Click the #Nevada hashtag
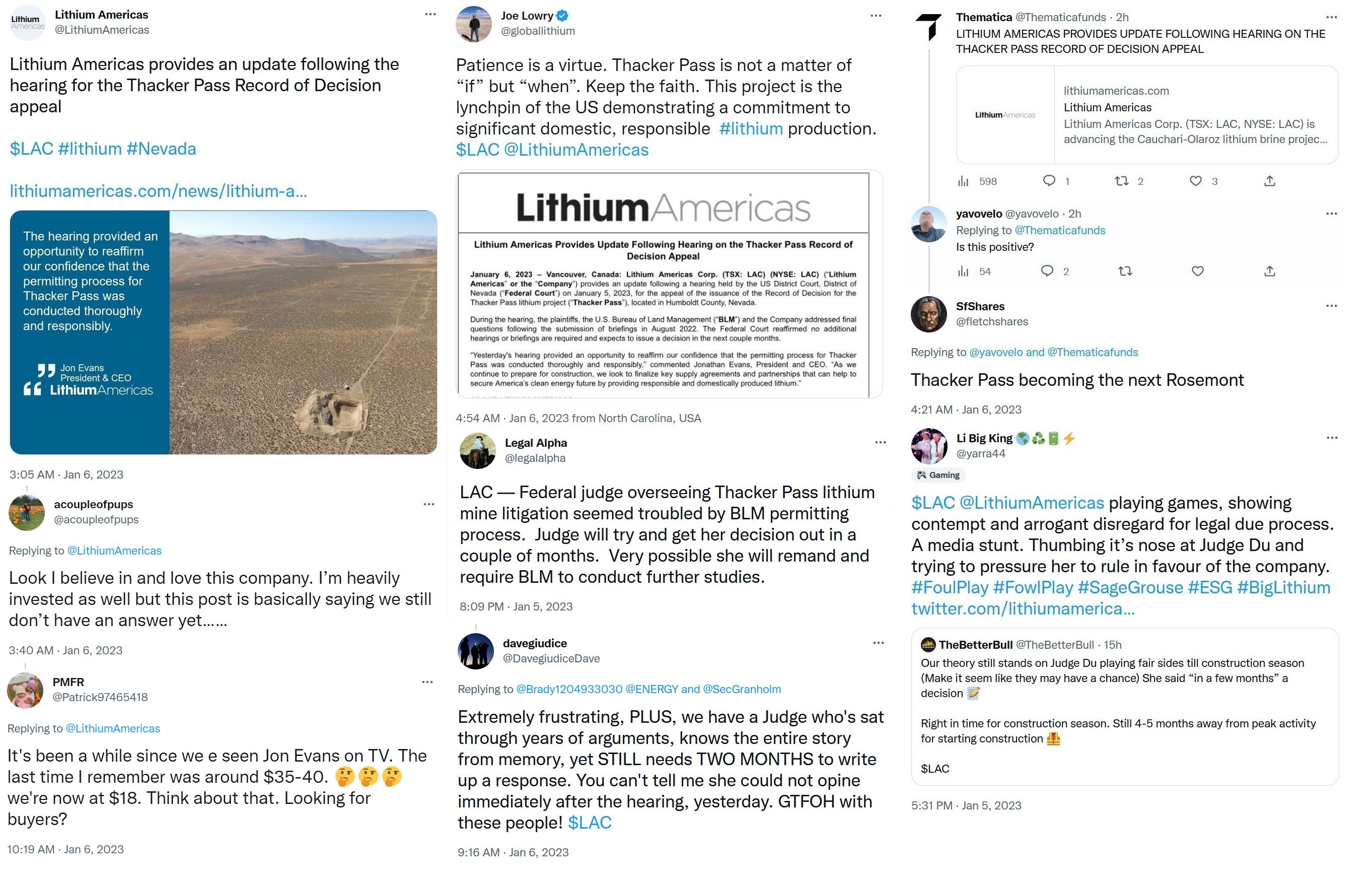 161,149
